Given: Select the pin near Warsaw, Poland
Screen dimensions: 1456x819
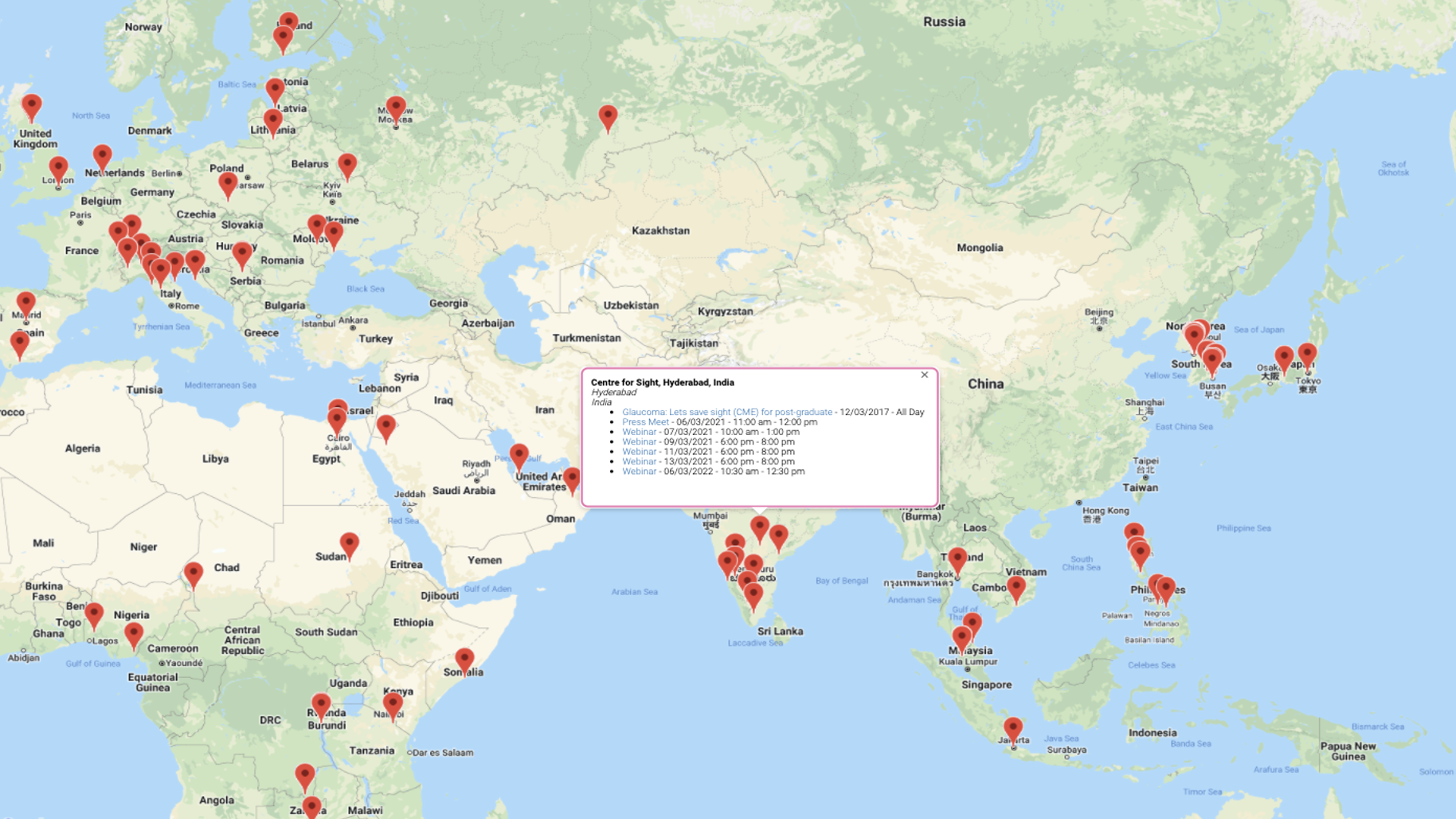Looking at the screenshot, I should tap(228, 184).
